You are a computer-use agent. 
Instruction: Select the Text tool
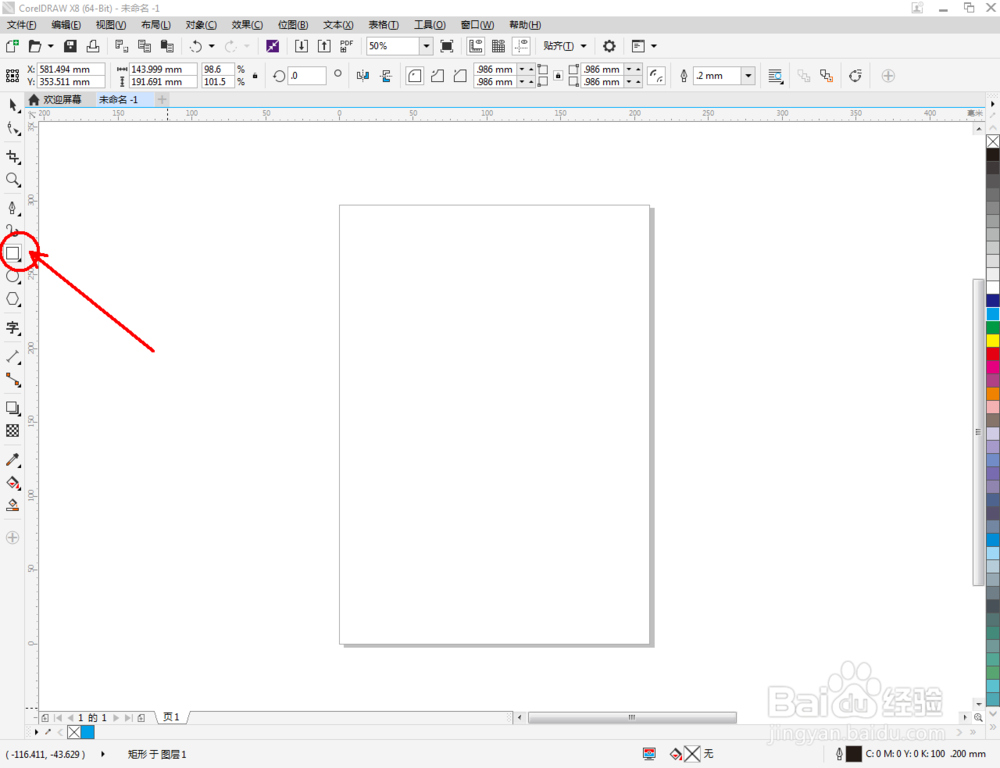(12, 328)
